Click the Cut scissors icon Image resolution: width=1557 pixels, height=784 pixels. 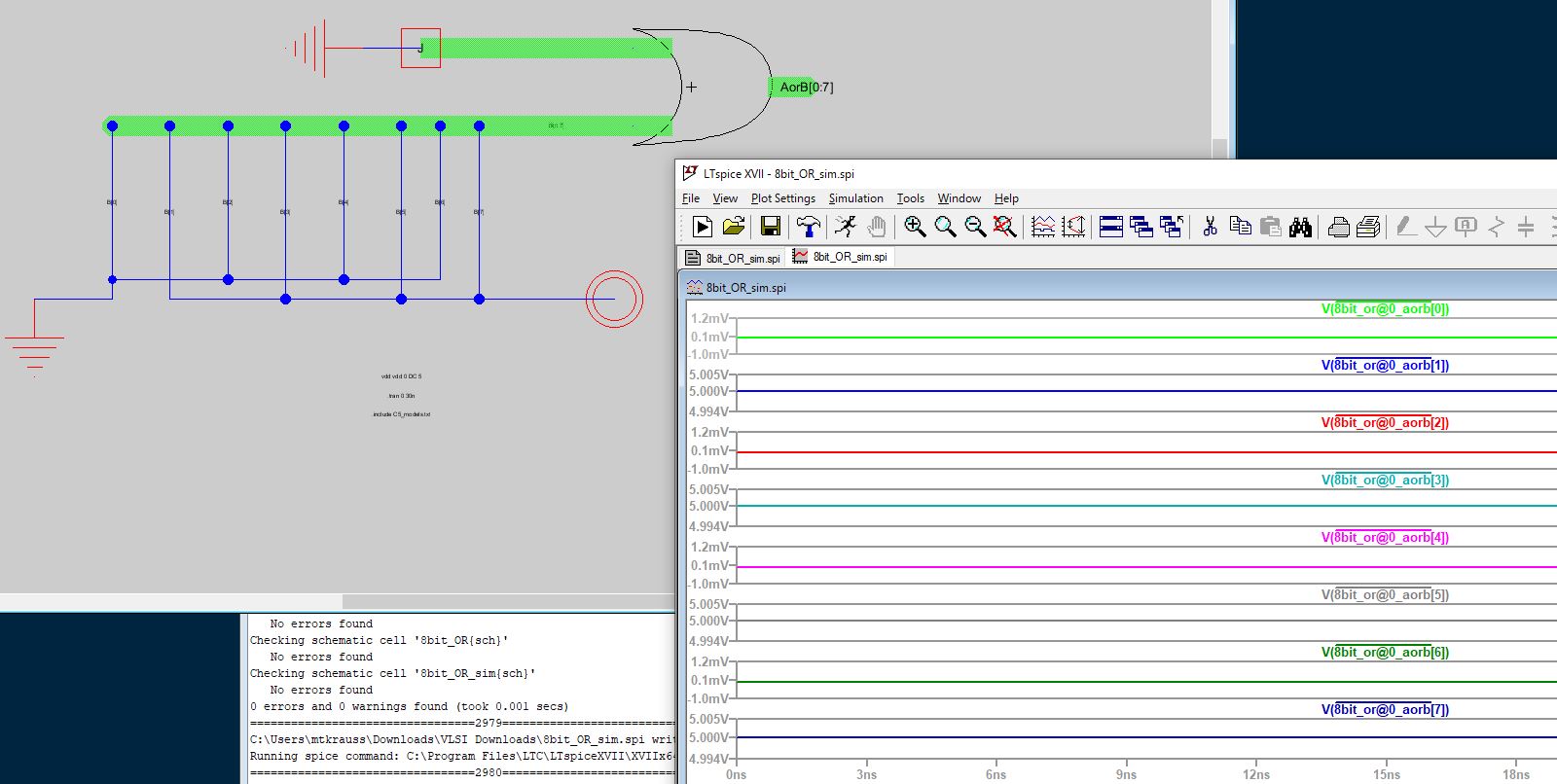coord(1210,227)
